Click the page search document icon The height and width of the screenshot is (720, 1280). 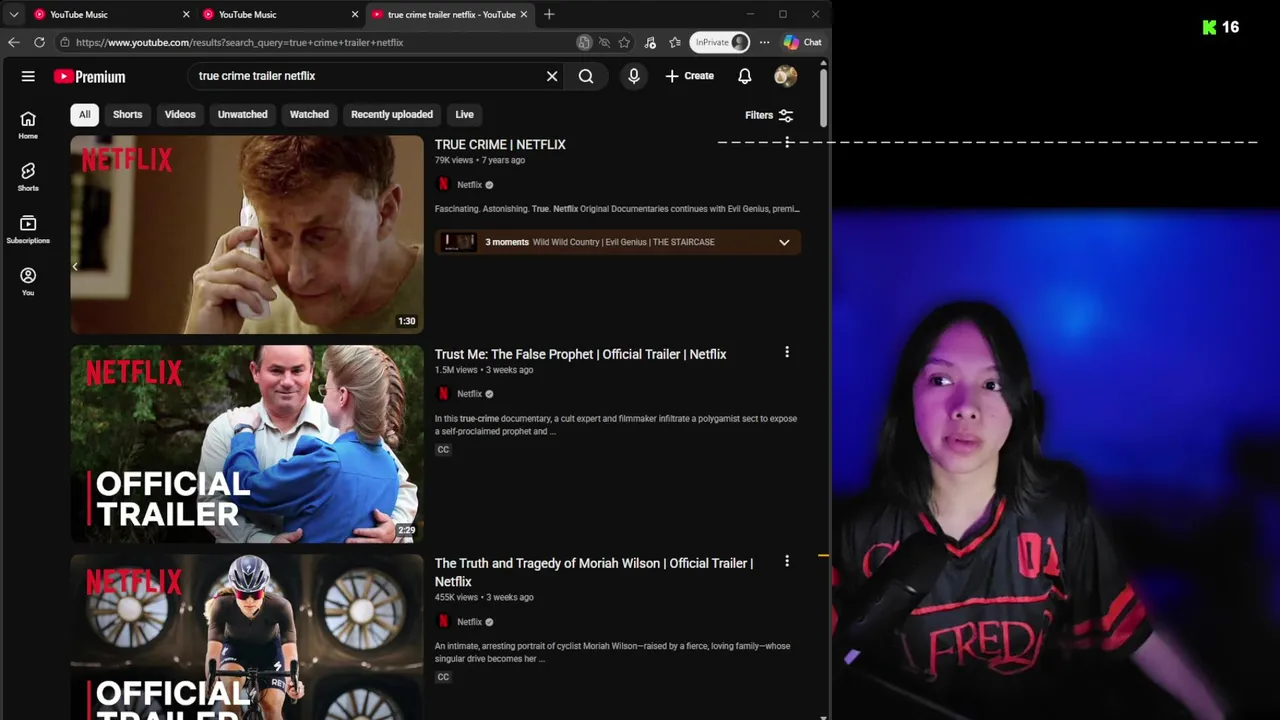[x=584, y=42]
